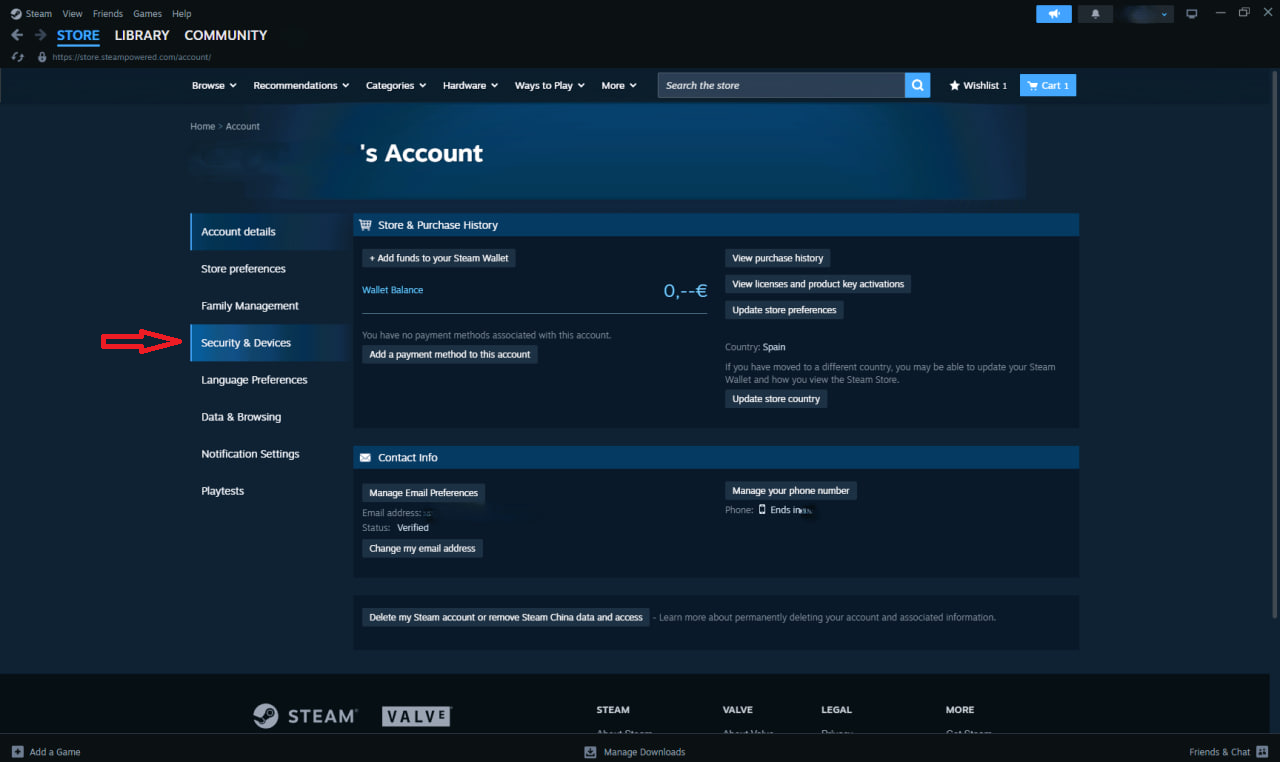Viewport: 1280px width, 762px height.
Task: Open the More dropdown in the store nav
Action: (x=619, y=85)
